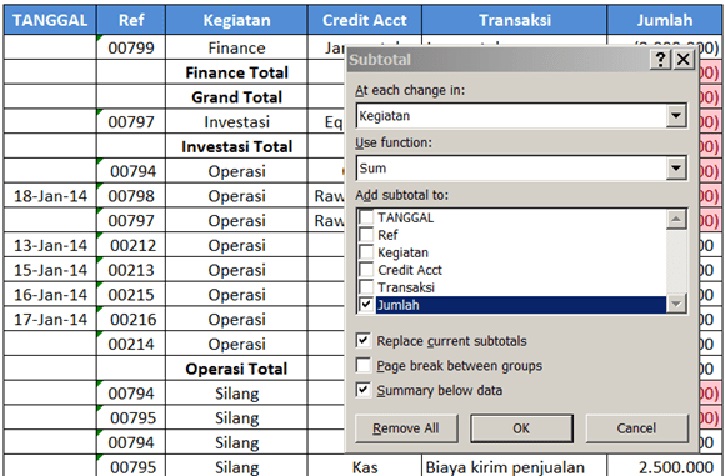
Task: Toggle Replace current subtotals option
Action: [363, 341]
